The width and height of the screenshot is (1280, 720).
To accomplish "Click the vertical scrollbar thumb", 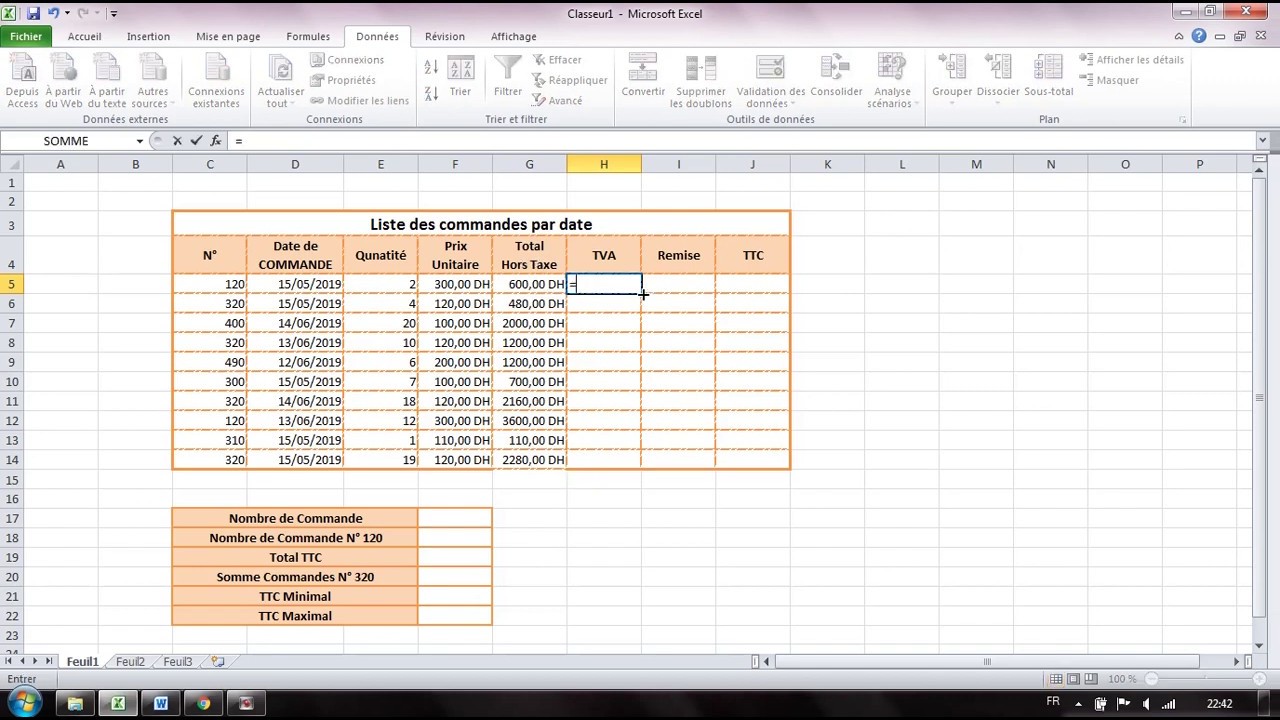I will pyautogui.click(x=1259, y=398).
